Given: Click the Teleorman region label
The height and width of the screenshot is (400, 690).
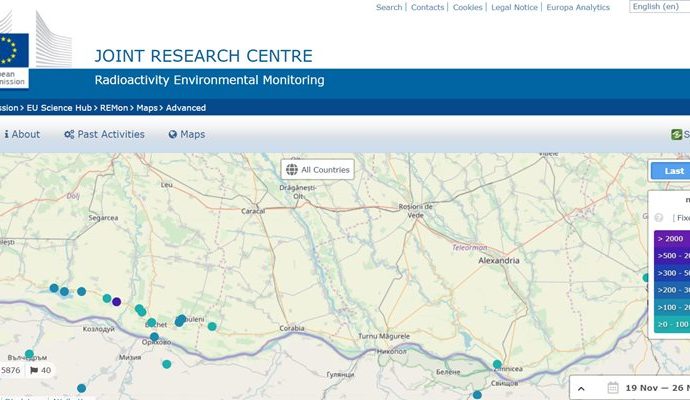Looking at the screenshot, I should point(470,248).
